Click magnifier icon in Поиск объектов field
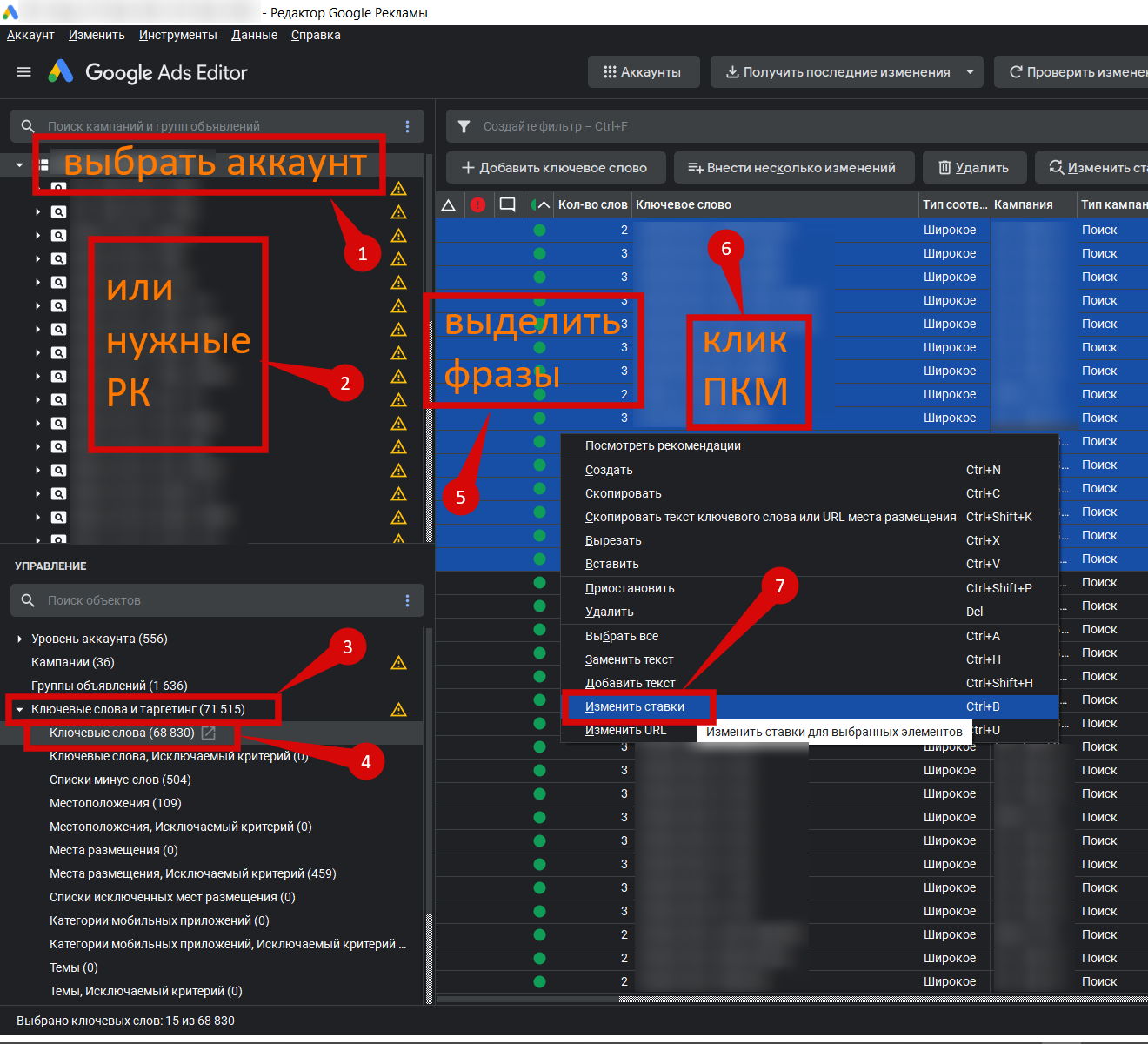The image size is (1148, 1044). [x=28, y=600]
